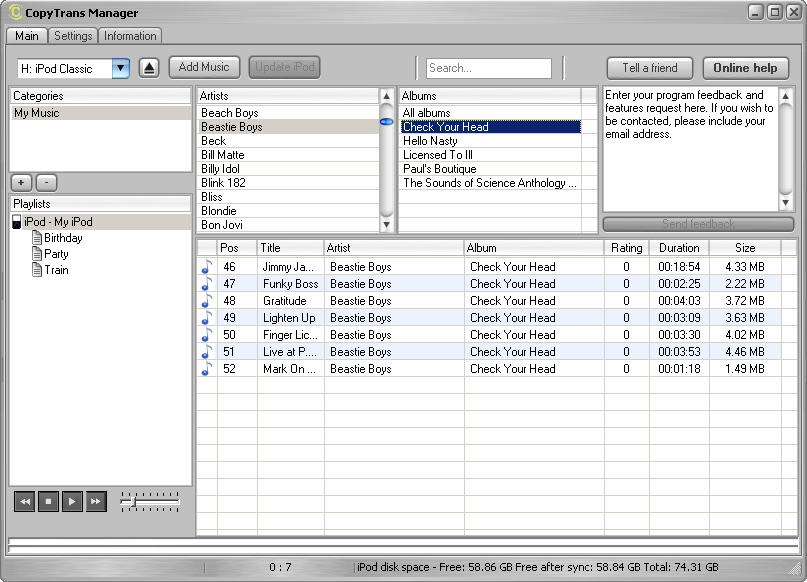Open the Settings tab
Image resolution: width=807 pixels, height=582 pixels.
point(73,36)
